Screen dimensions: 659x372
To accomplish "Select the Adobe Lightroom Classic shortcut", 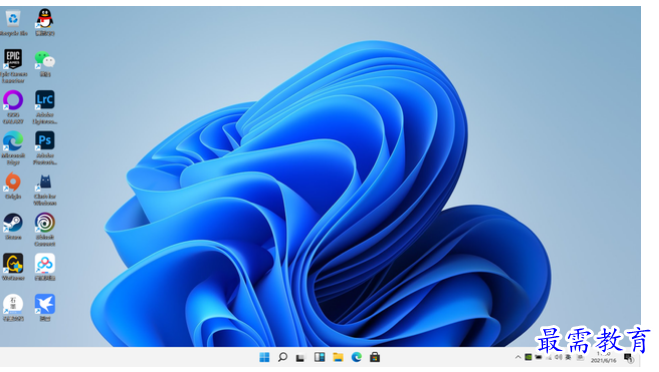I will coord(45,106).
